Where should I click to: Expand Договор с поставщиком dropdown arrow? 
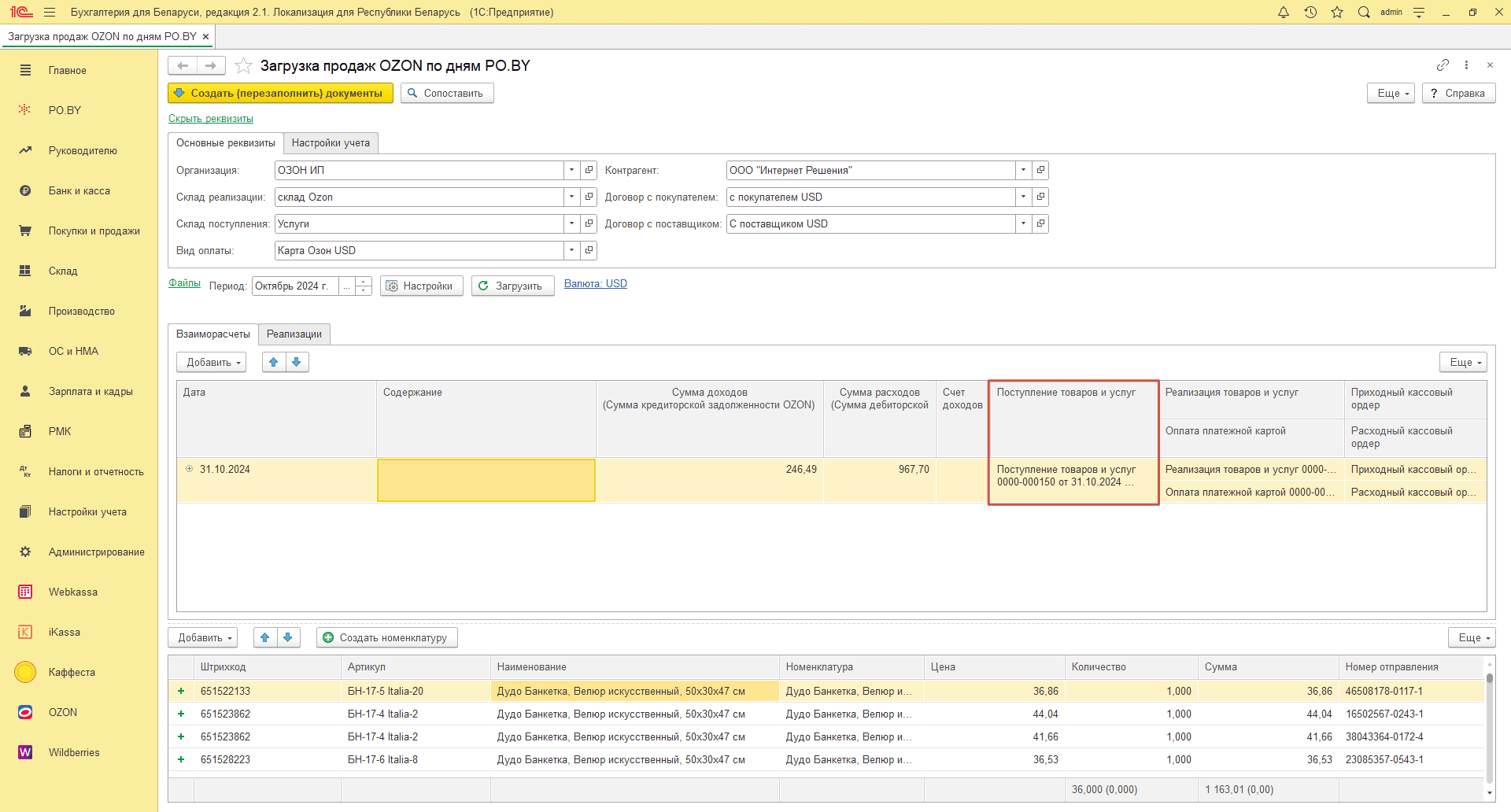point(1023,223)
